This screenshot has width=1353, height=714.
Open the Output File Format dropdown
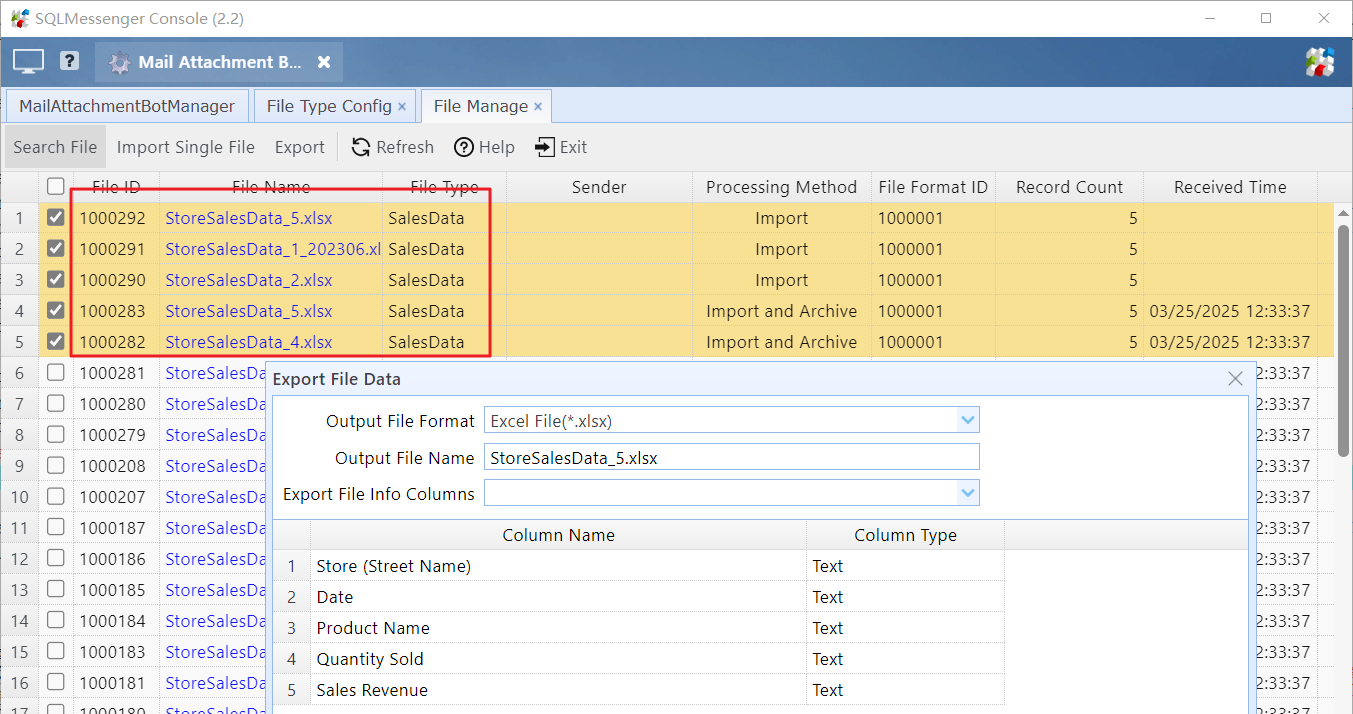tap(967, 421)
